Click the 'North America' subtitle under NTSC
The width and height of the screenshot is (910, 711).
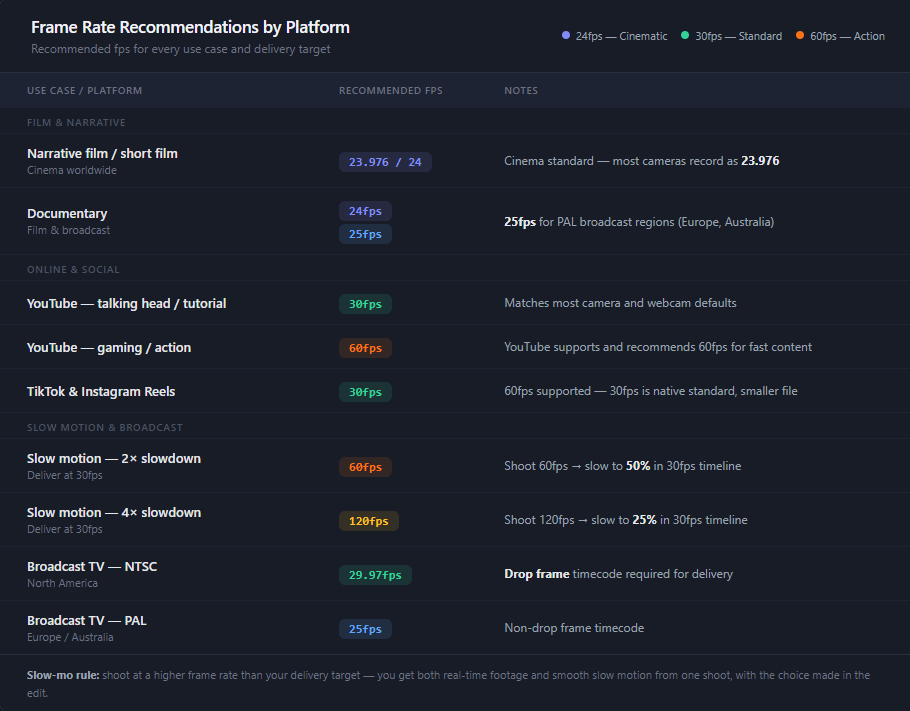pos(62,583)
